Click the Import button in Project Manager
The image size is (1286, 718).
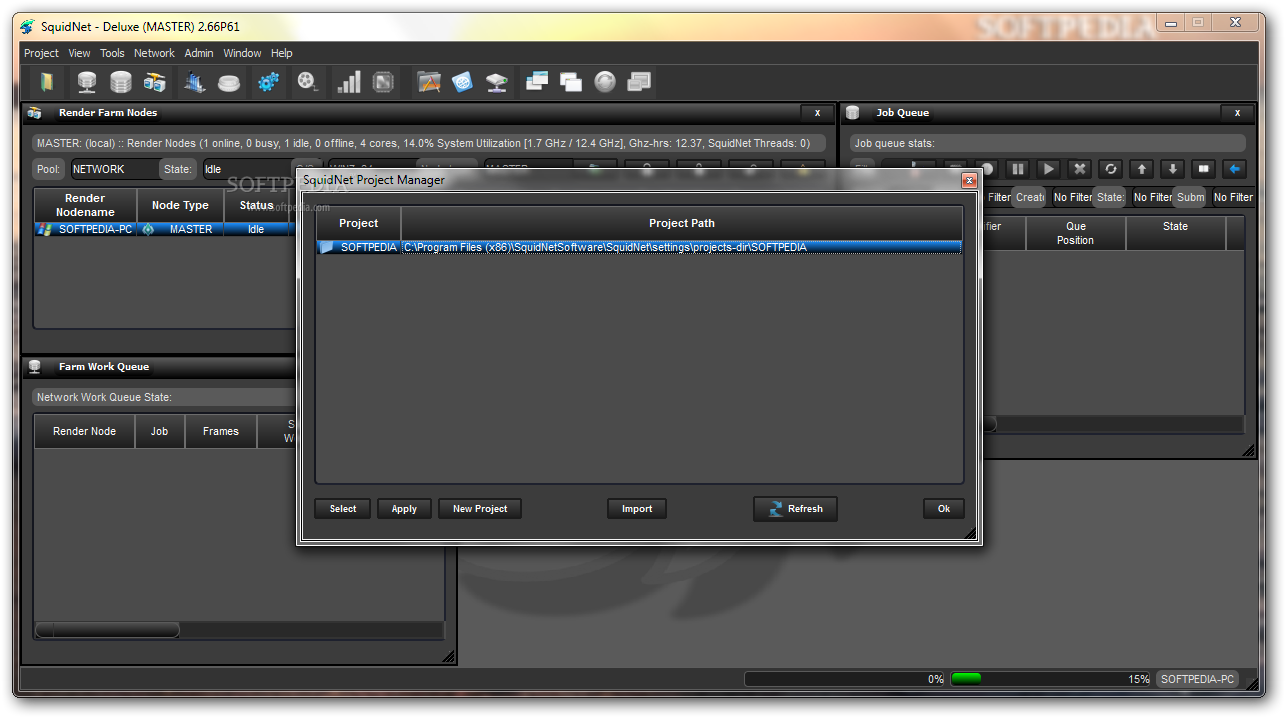coord(637,509)
